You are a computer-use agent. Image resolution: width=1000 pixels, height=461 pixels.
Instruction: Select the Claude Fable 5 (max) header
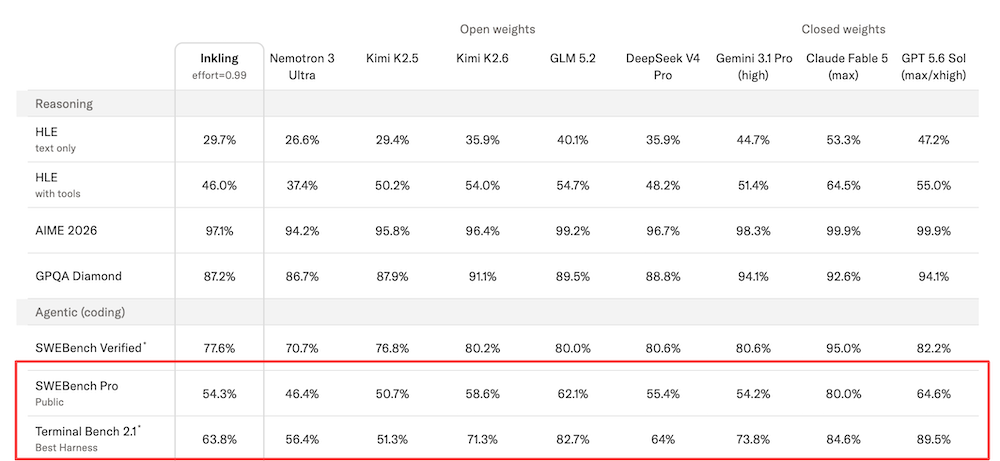[846, 66]
